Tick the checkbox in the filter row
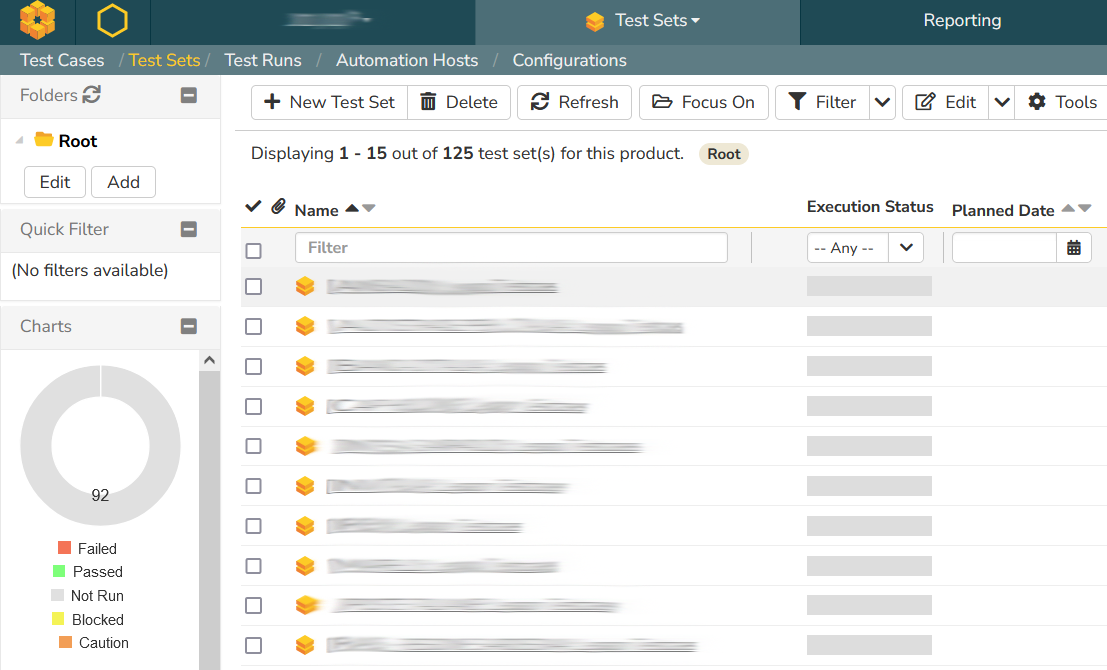 (x=254, y=250)
